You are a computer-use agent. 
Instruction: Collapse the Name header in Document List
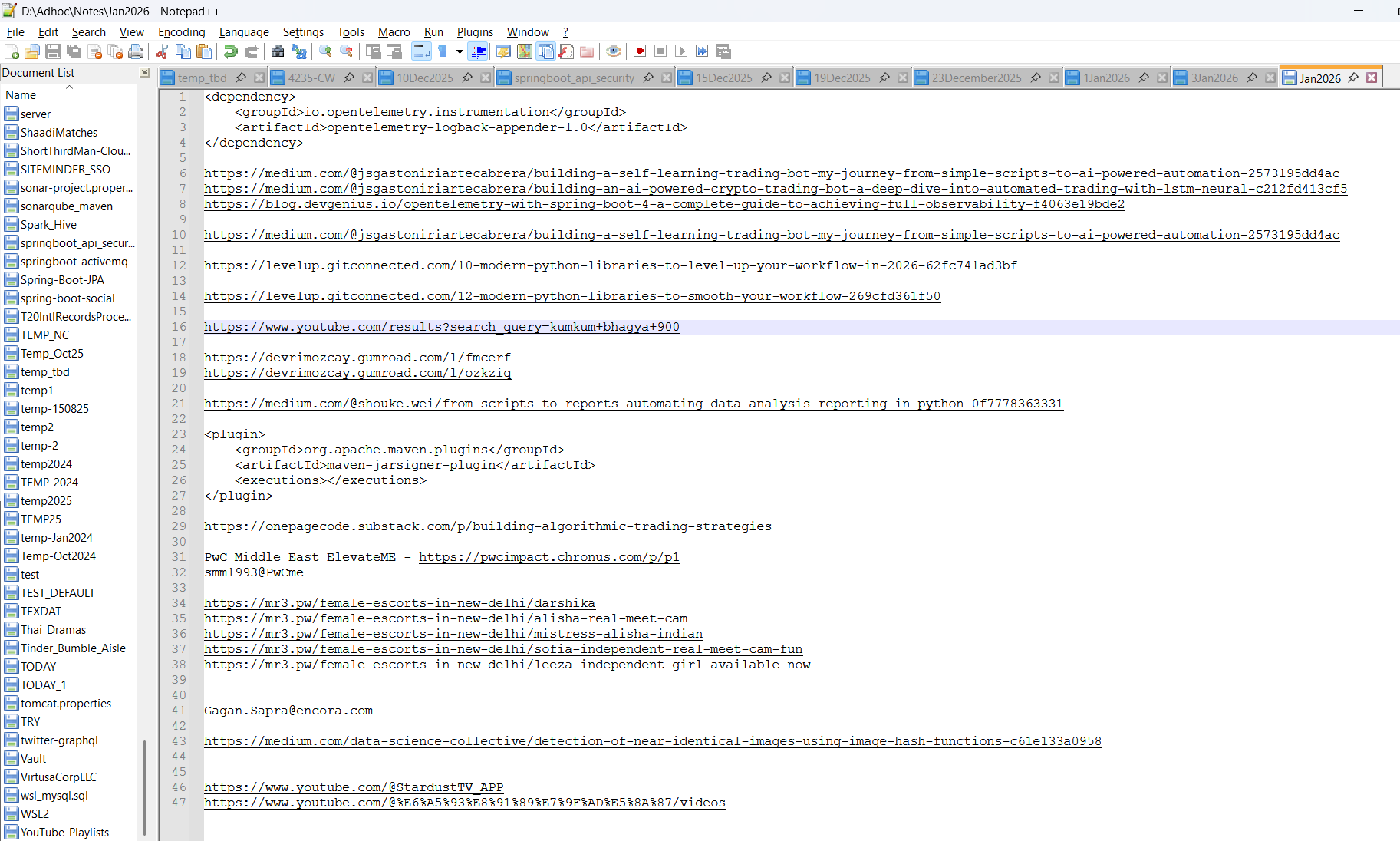pos(69,87)
